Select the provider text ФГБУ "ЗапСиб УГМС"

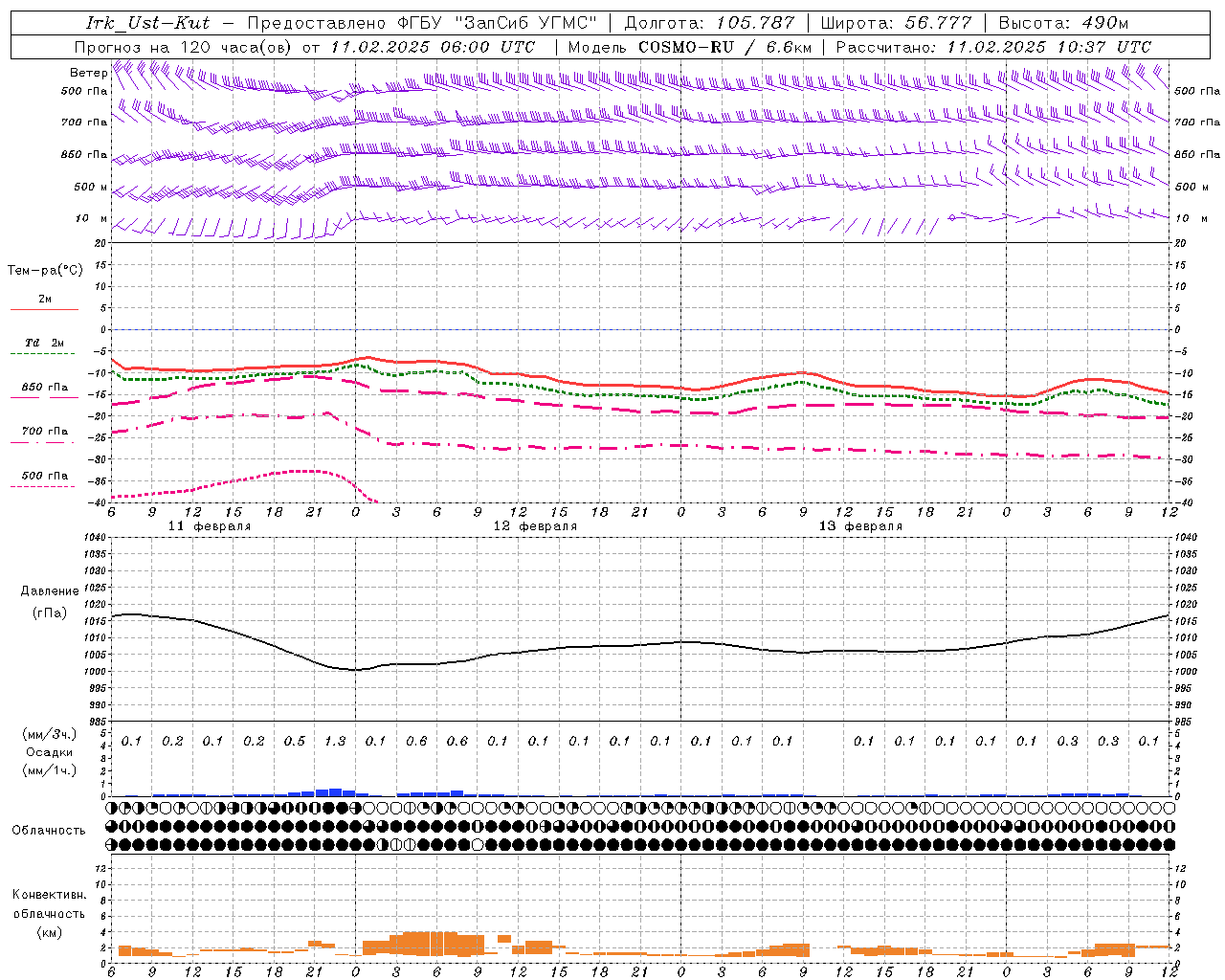click(x=497, y=23)
